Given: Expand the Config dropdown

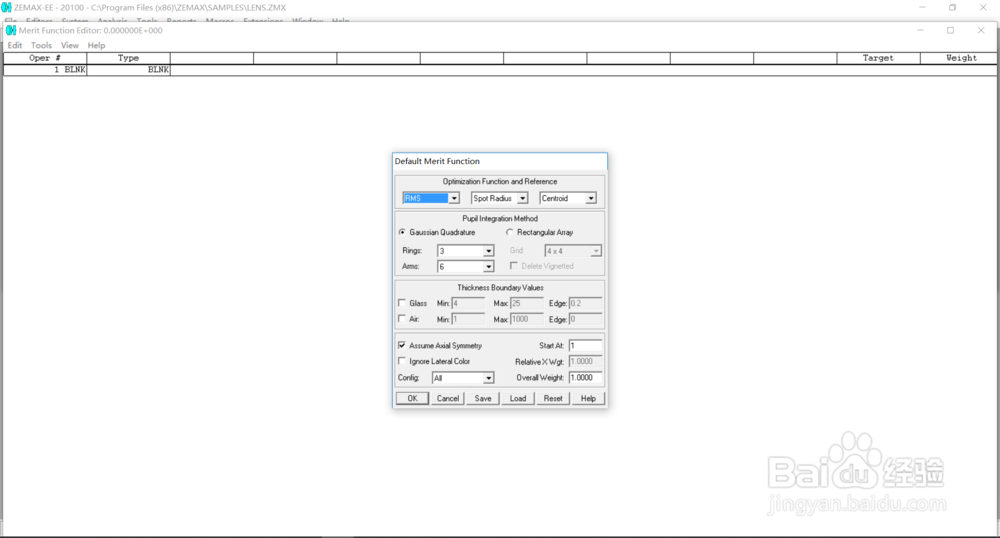Looking at the screenshot, I should (x=489, y=378).
